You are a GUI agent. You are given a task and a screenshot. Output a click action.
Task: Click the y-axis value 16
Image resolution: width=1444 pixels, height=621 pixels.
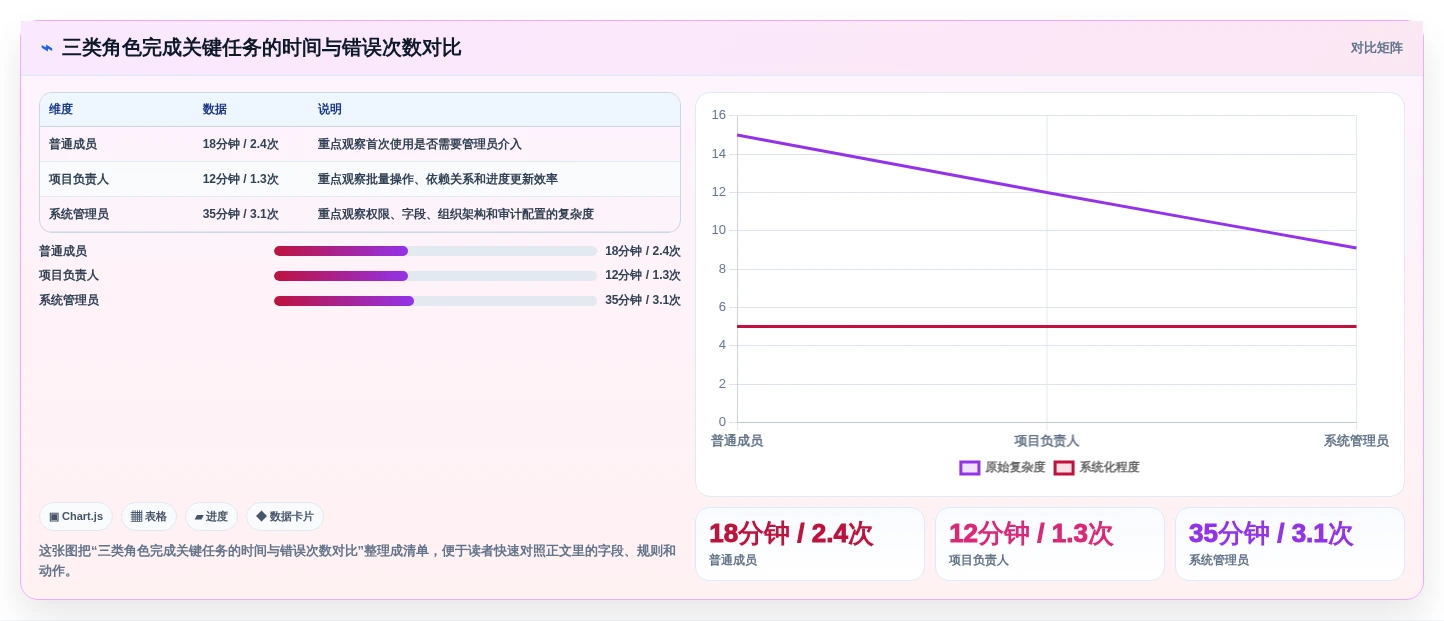point(719,115)
